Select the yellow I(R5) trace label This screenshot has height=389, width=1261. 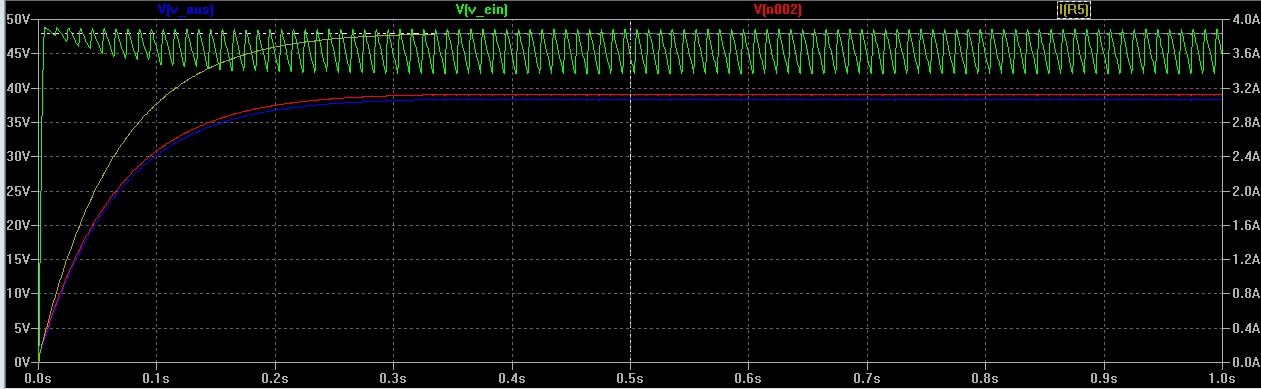point(1074,9)
